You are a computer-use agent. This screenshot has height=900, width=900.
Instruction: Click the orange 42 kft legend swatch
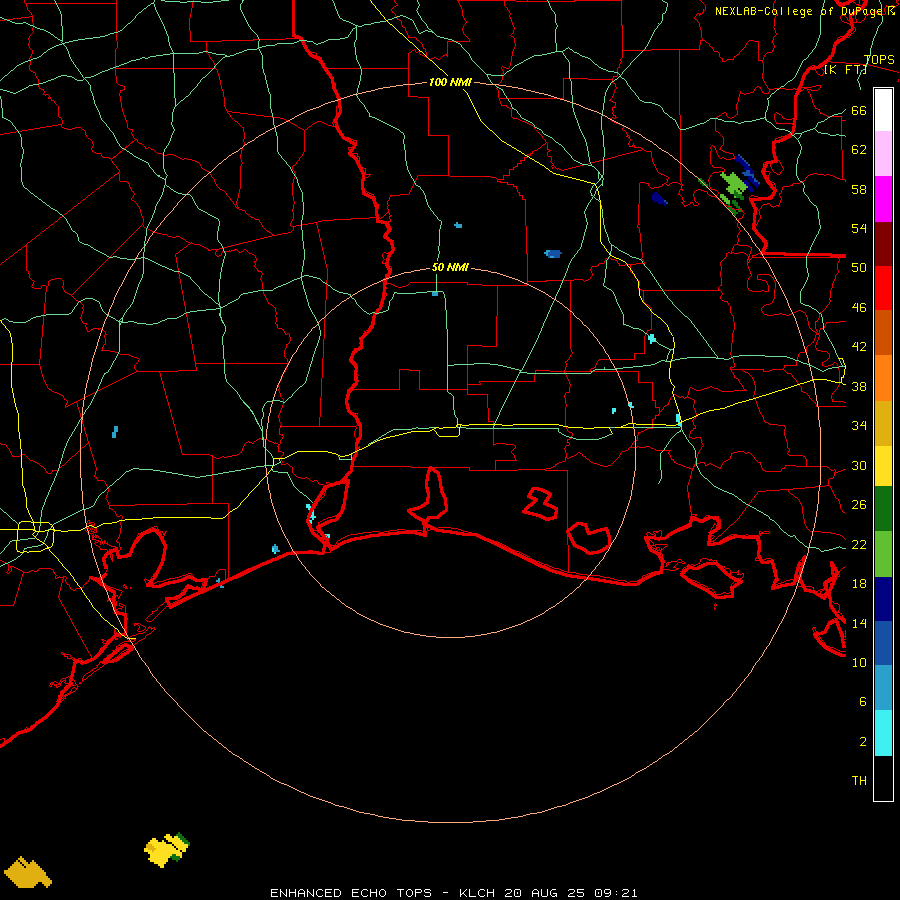click(883, 378)
